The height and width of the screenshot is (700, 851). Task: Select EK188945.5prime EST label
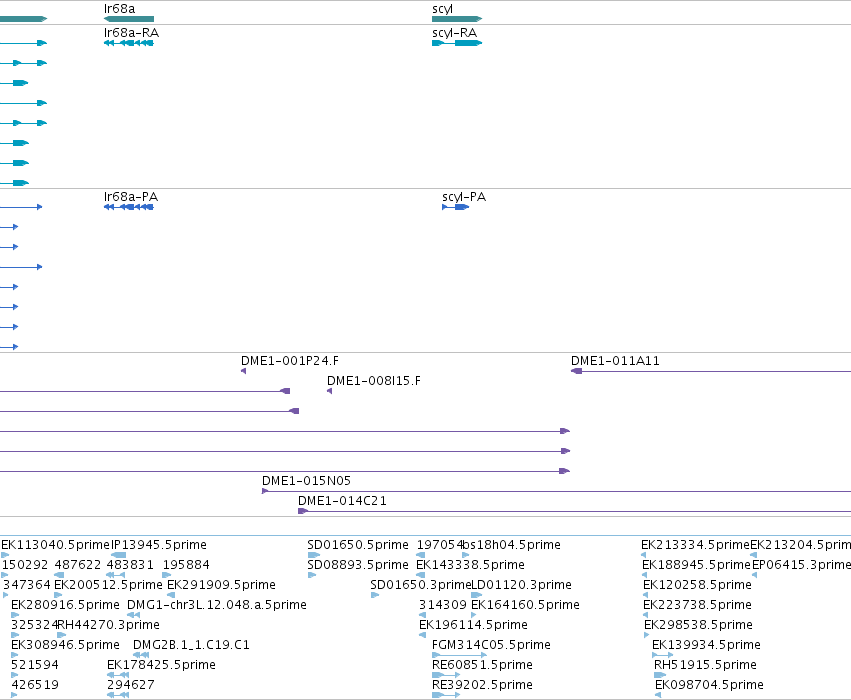(696, 564)
